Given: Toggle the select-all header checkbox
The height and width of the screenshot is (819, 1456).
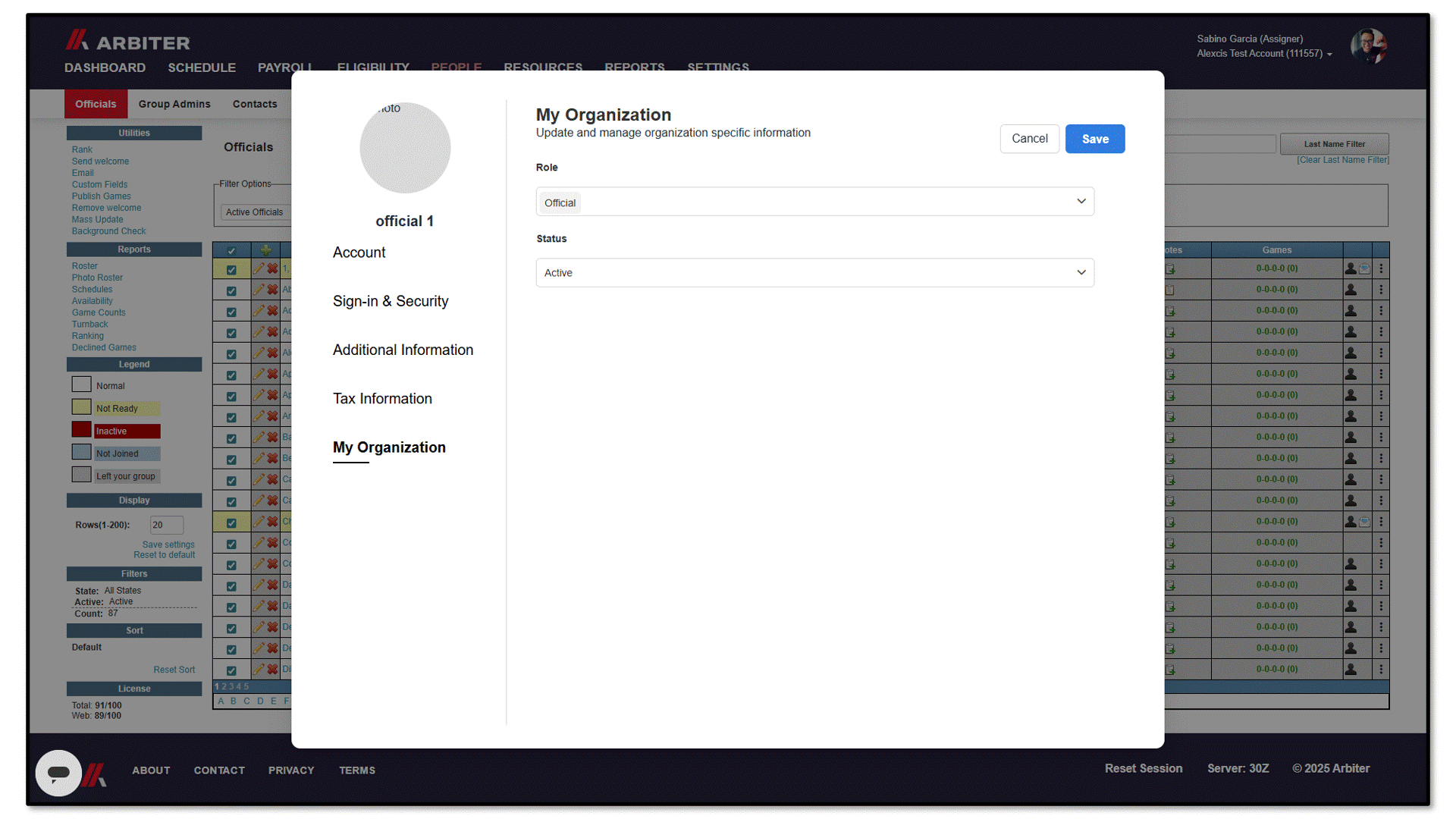Looking at the screenshot, I should [x=231, y=250].
